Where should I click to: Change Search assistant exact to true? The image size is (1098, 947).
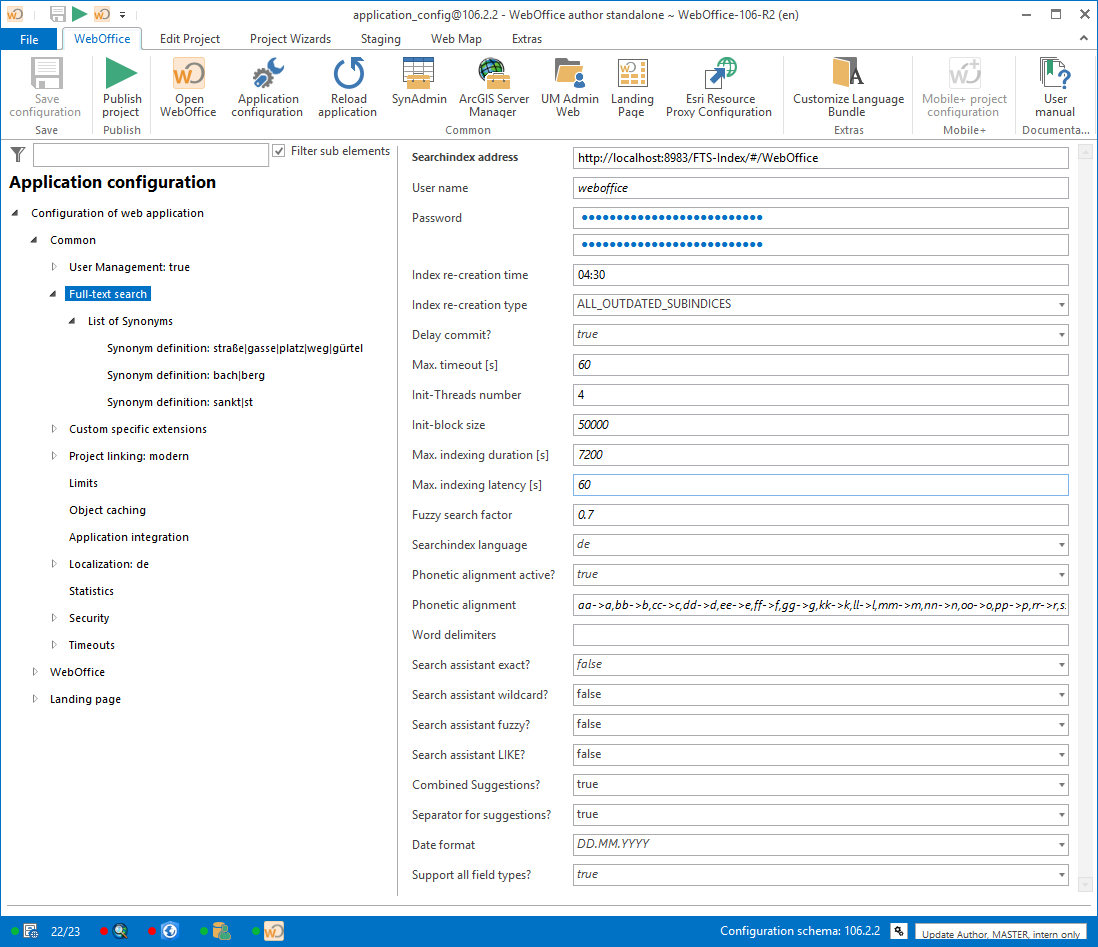click(1059, 664)
